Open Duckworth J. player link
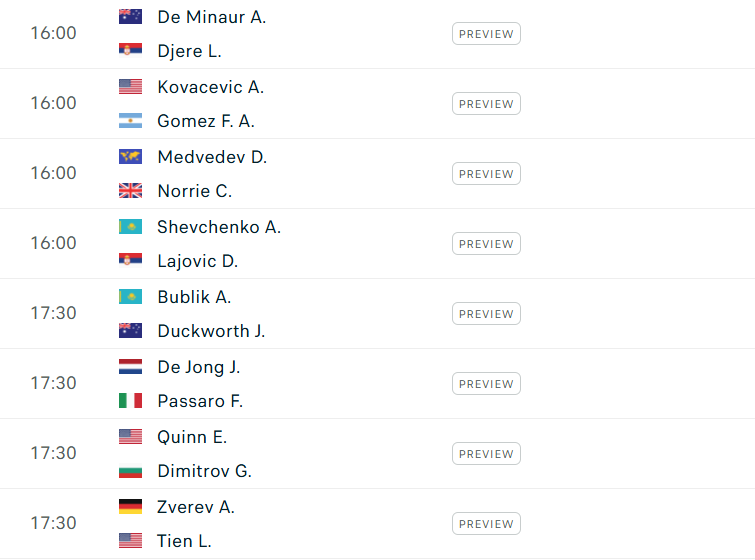The image size is (755, 560). (x=211, y=331)
